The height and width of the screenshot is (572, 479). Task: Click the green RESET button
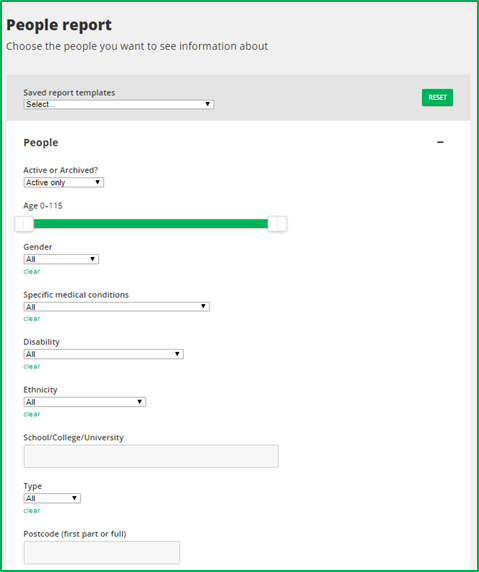tap(437, 97)
